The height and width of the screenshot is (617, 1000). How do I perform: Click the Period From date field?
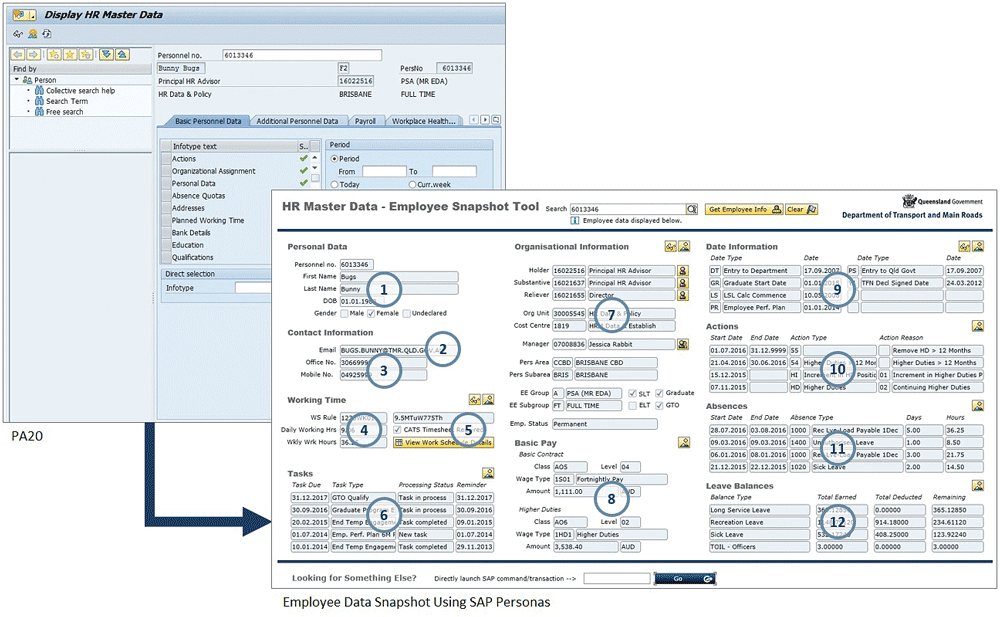pyautogui.click(x=384, y=172)
